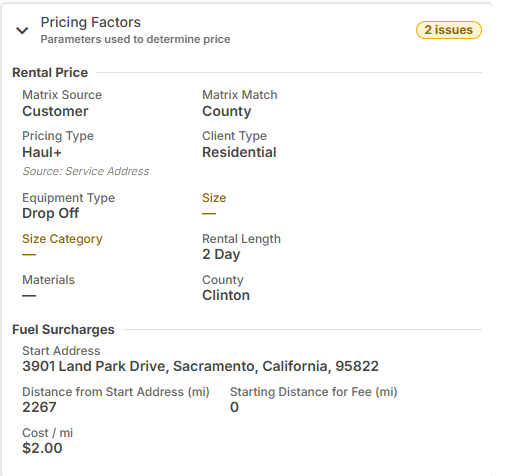Collapse the Pricing Factors section chevron
Viewport: 520px width, 476px height.
pyautogui.click(x=22, y=31)
